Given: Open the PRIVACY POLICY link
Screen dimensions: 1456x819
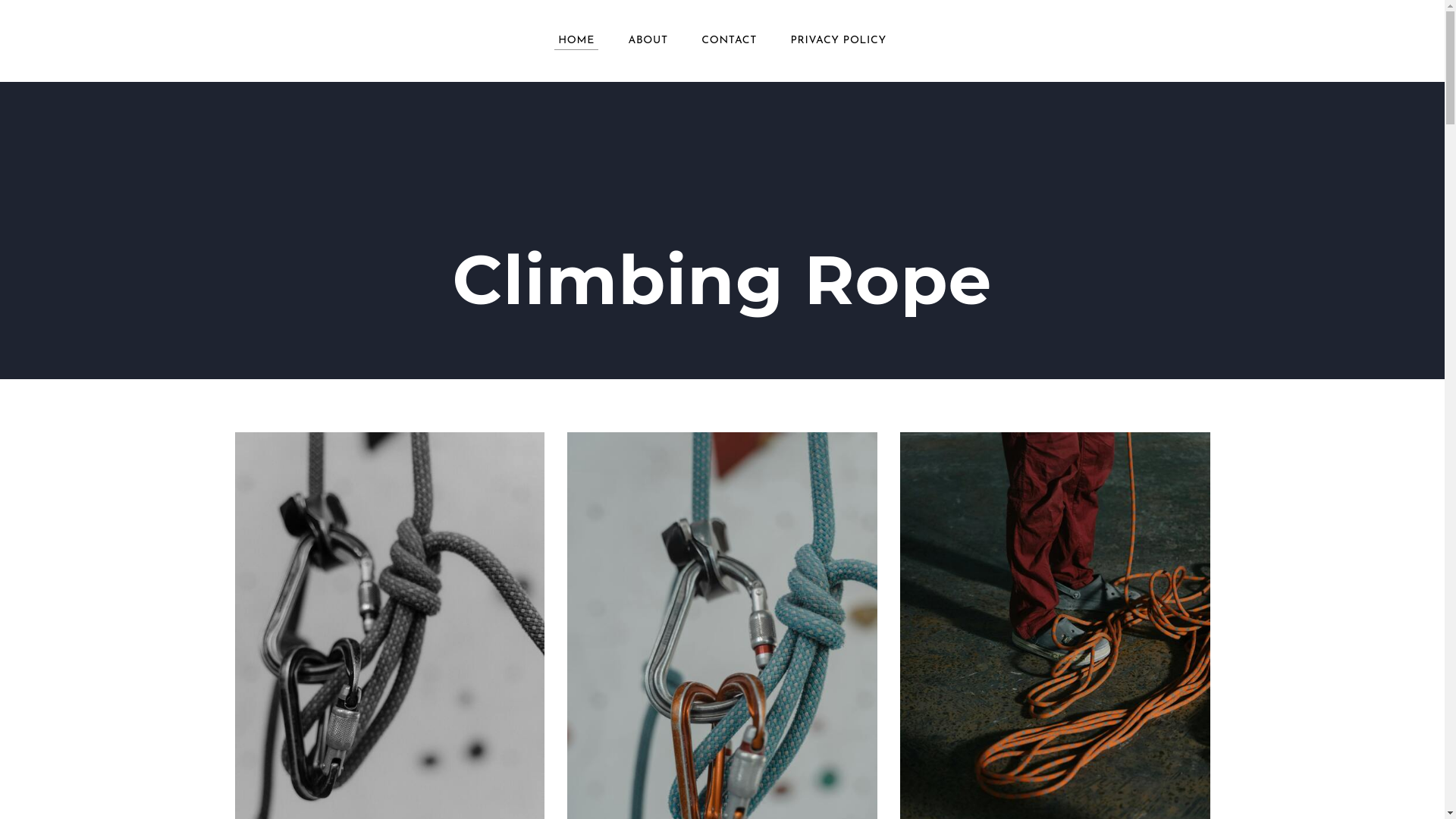Looking at the screenshot, I should pyautogui.click(x=838, y=41).
